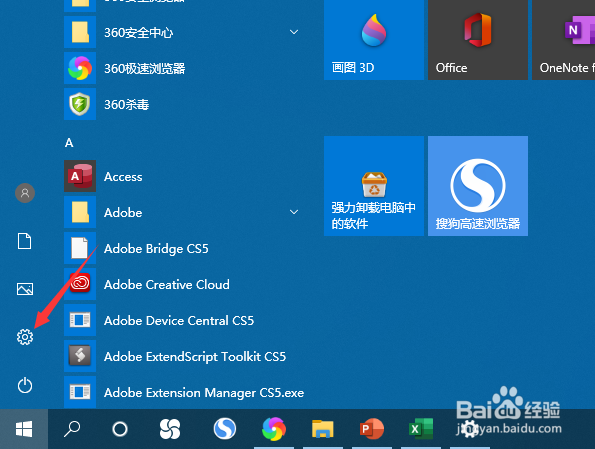Open Sogou browser from taskbar
The height and width of the screenshot is (449, 595).
click(x=225, y=429)
